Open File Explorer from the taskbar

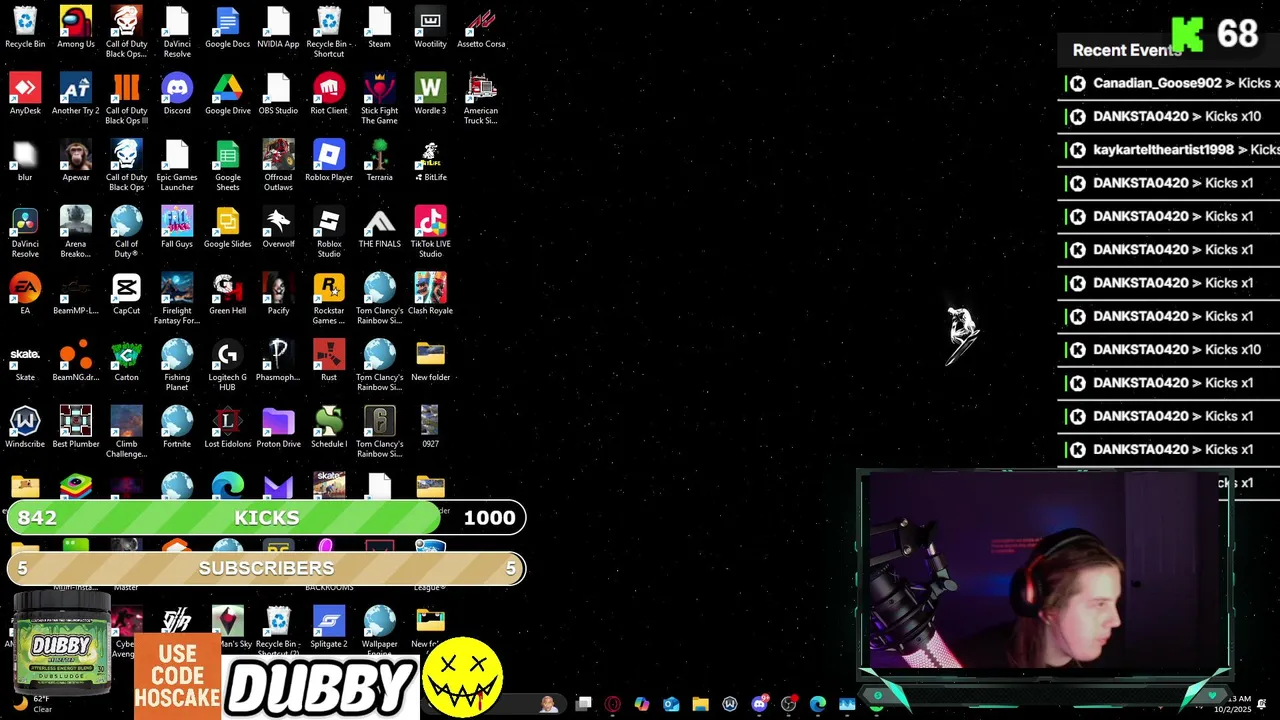pyautogui.click(x=700, y=704)
